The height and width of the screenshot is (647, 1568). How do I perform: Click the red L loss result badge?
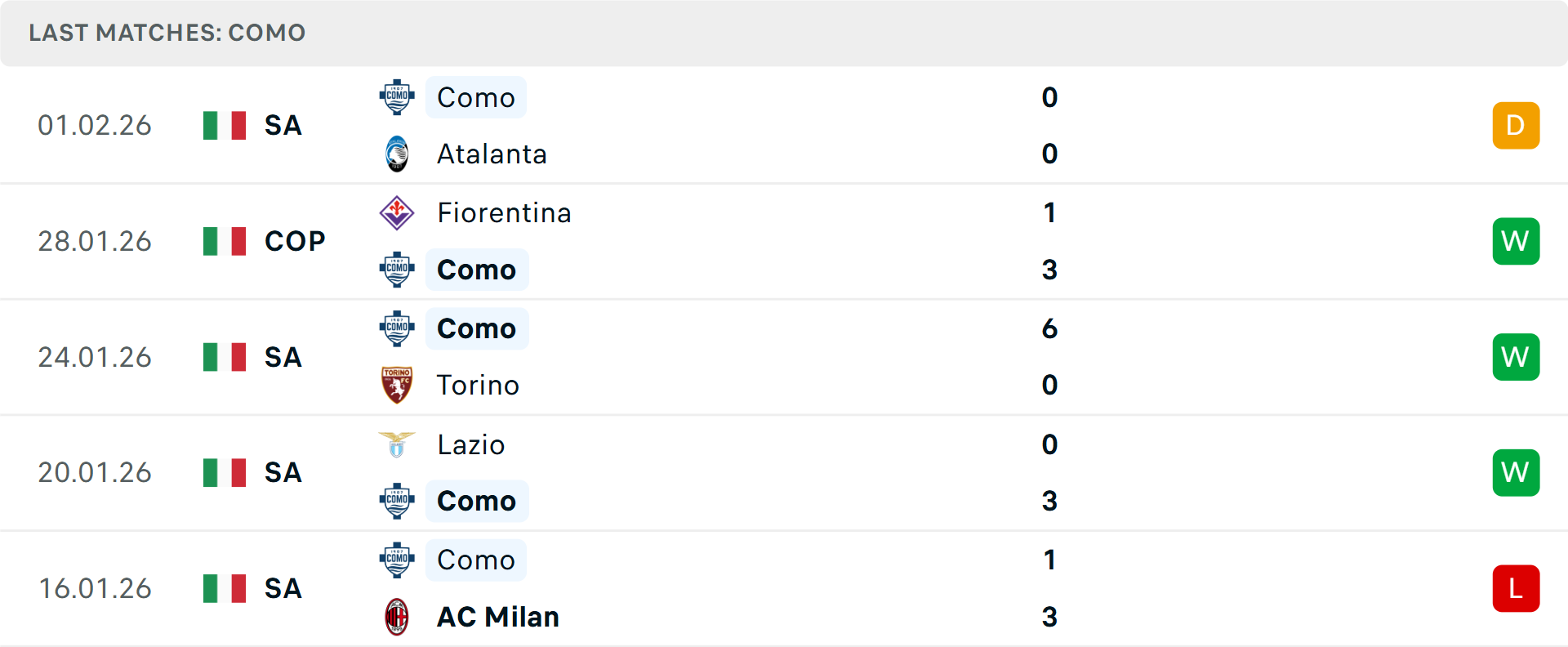[x=1516, y=588]
